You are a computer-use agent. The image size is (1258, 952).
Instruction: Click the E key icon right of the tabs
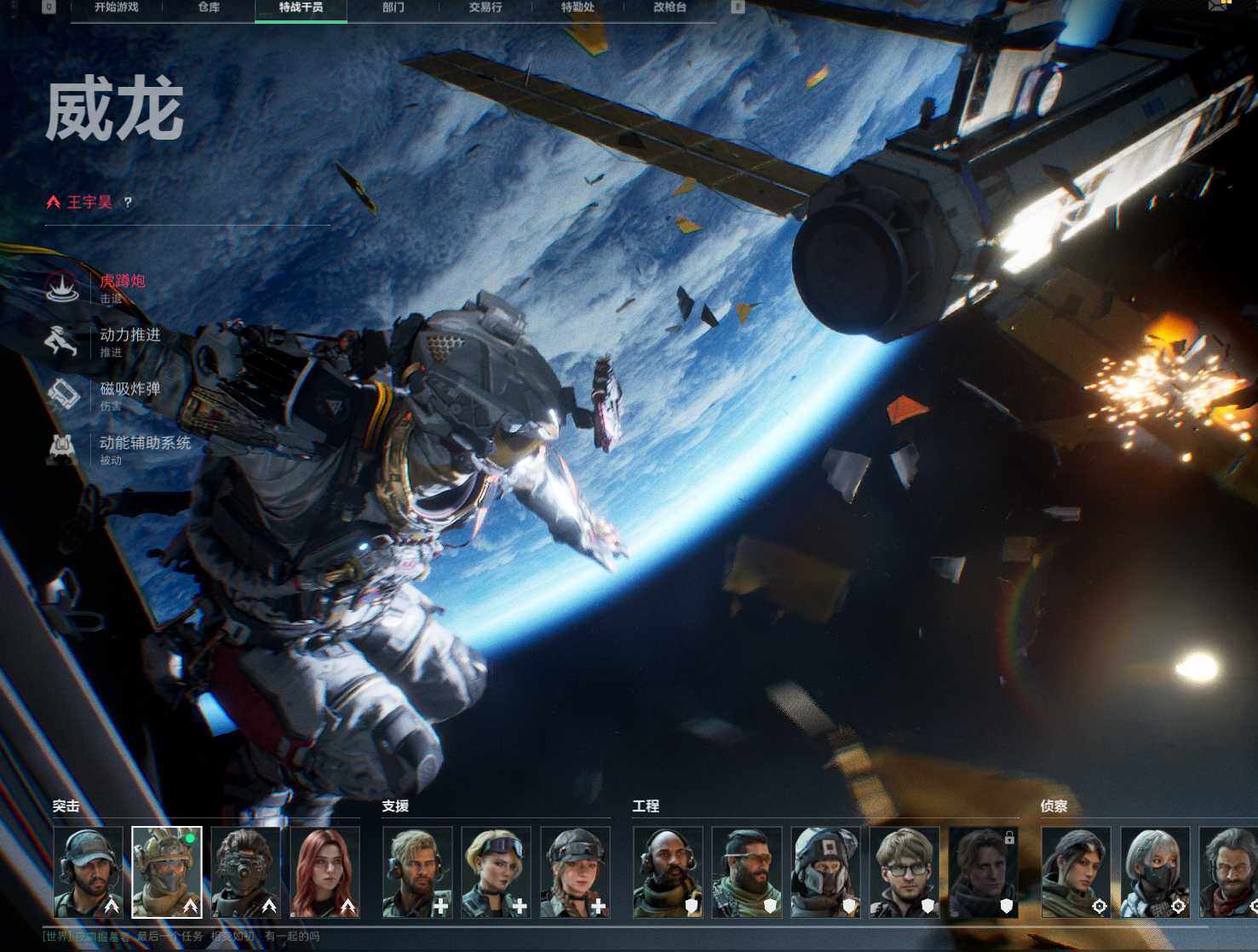coord(738,7)
